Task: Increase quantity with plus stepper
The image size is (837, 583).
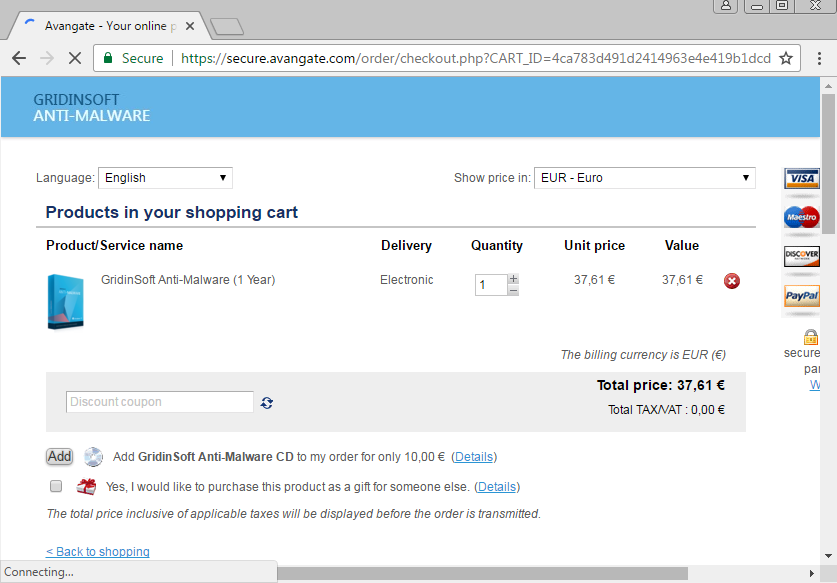Action: (x=513, y=279)
